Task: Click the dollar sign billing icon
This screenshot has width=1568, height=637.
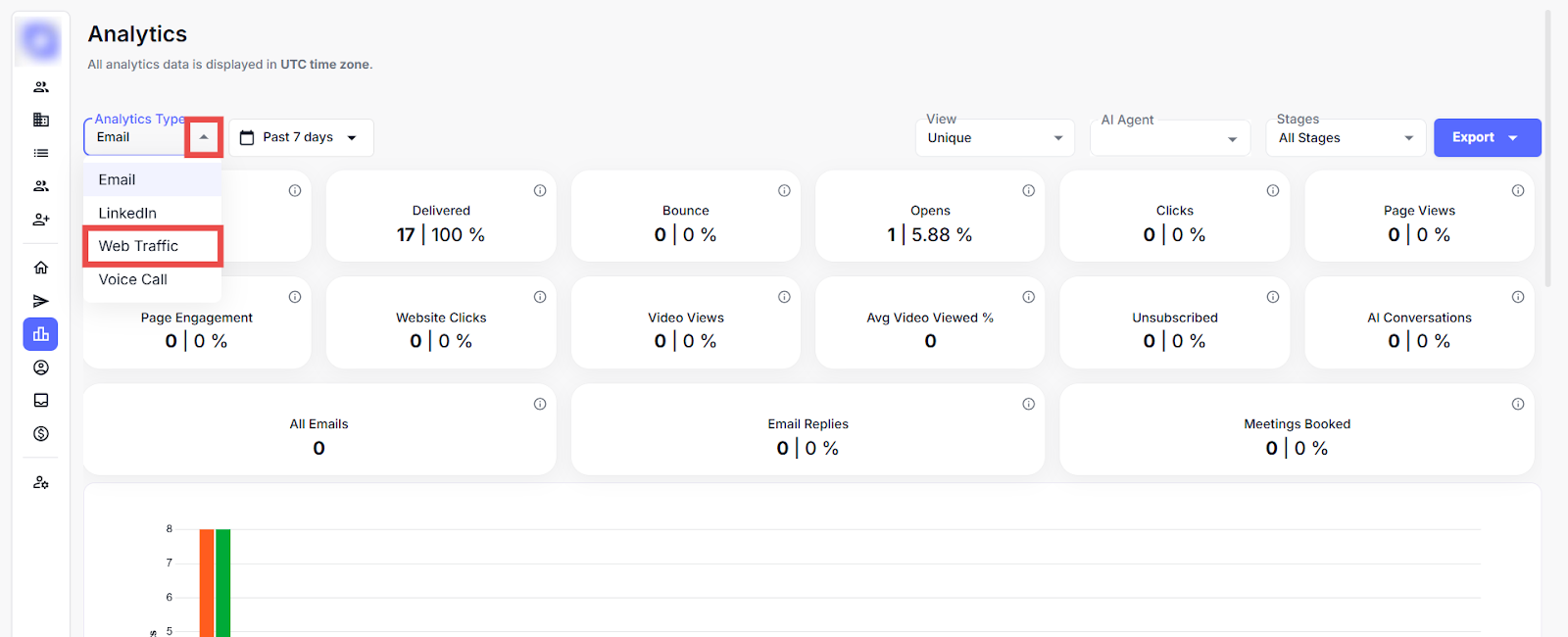Action: [41, 433]
